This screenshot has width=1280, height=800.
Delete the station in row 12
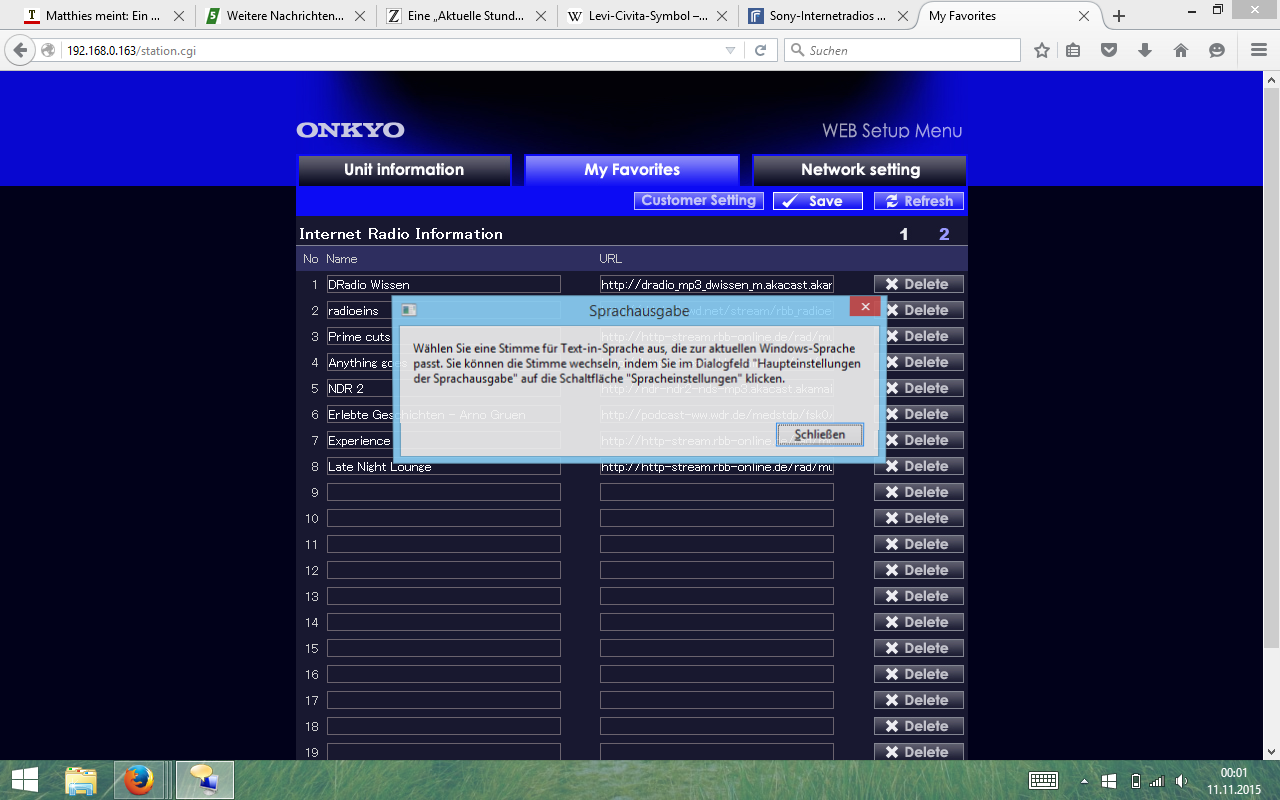point(918,570)
